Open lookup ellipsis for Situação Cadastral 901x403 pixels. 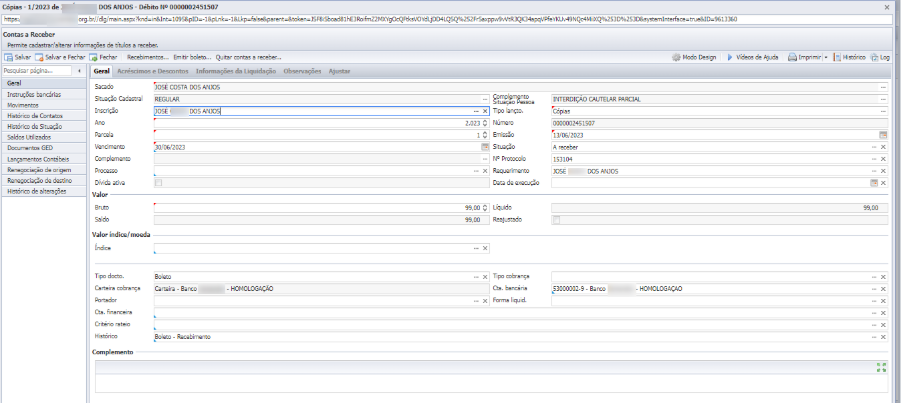(x=484, y=99)
